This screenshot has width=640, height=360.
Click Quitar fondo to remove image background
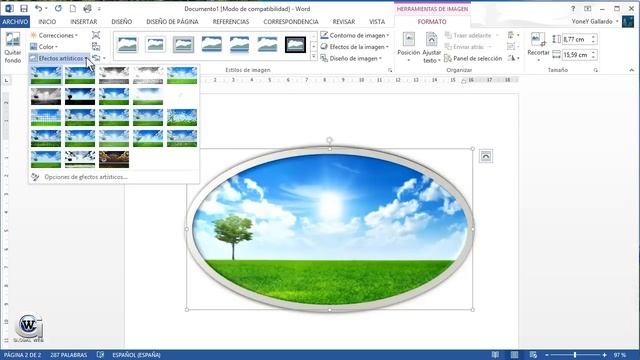coord(13,48)
